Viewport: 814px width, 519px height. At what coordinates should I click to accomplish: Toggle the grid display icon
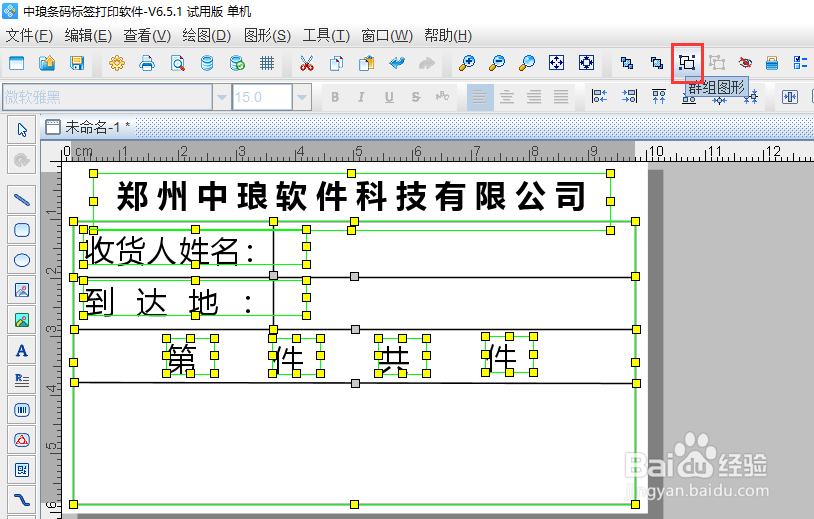tap(267, 63)
